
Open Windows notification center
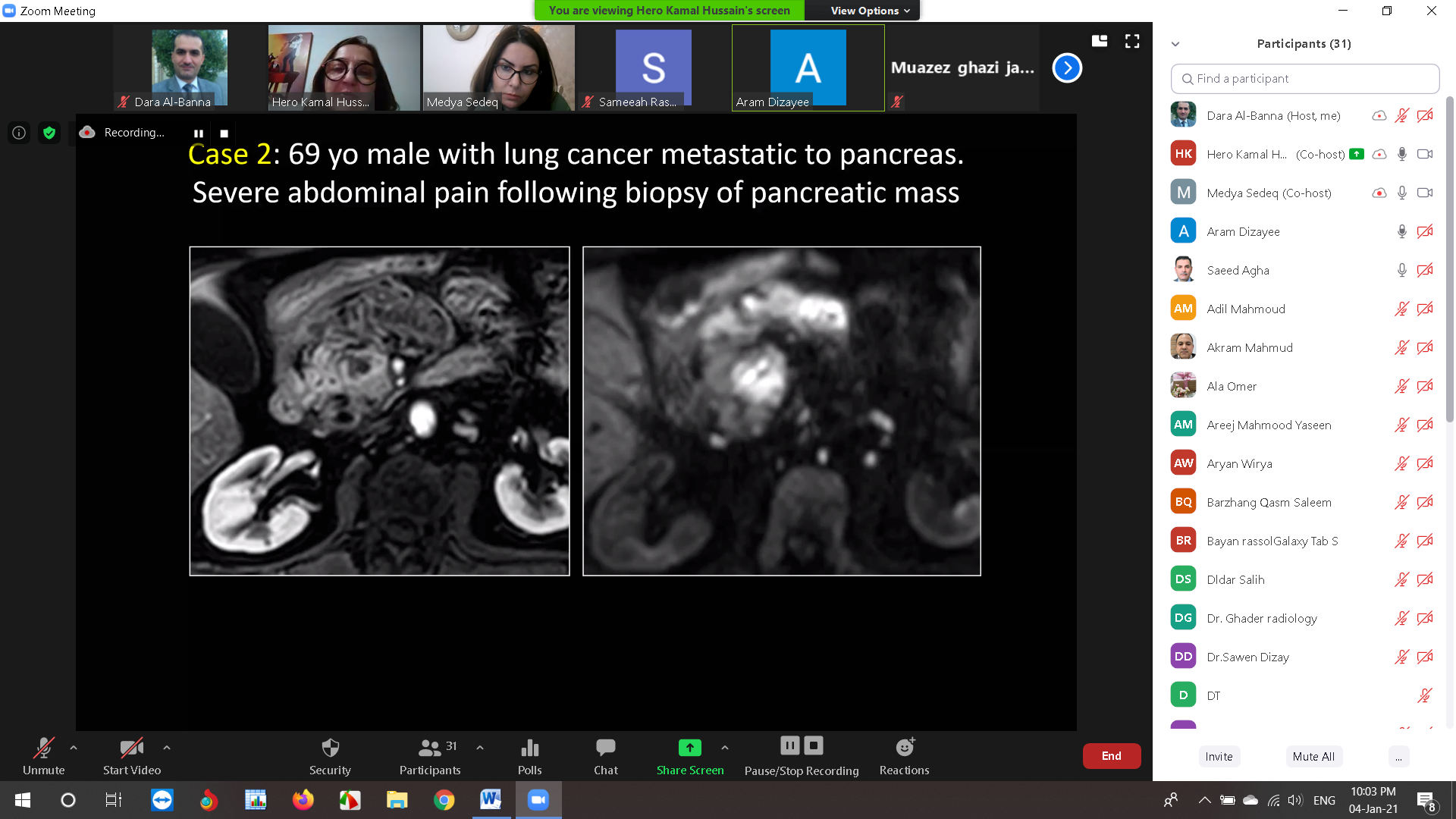[x=1426, y=801]
